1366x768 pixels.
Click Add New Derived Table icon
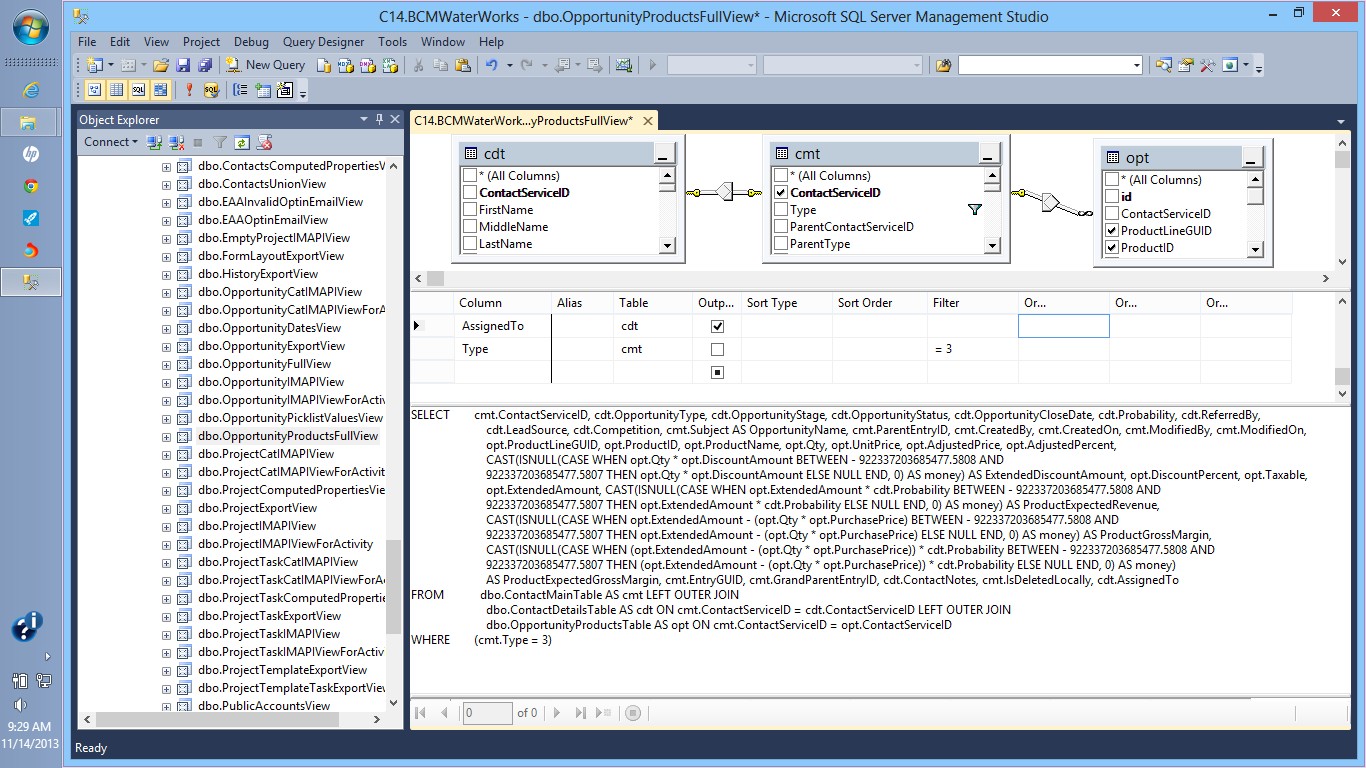tap(285, 90)
